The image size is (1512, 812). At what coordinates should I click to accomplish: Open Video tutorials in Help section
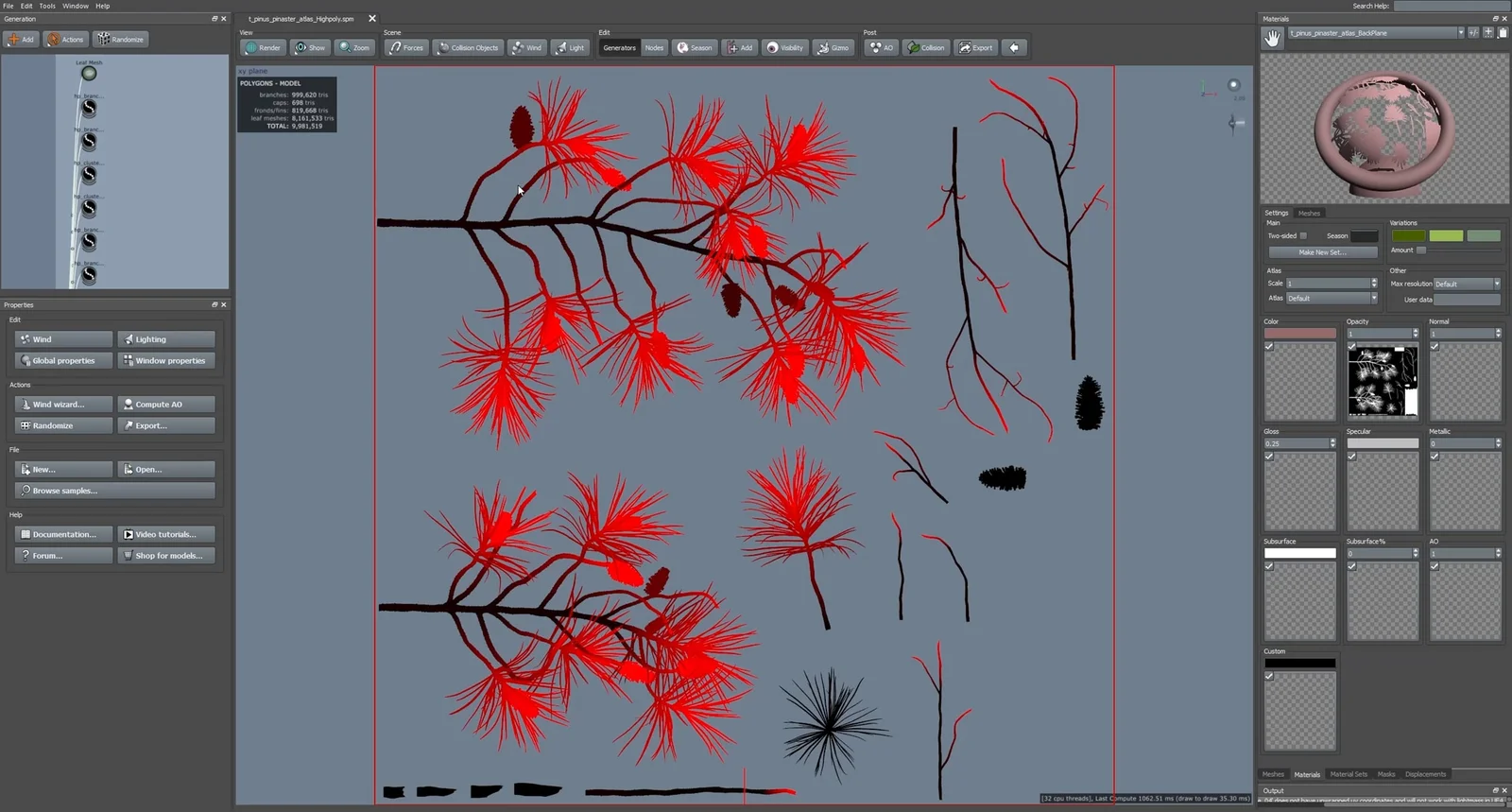coord(166,534)
